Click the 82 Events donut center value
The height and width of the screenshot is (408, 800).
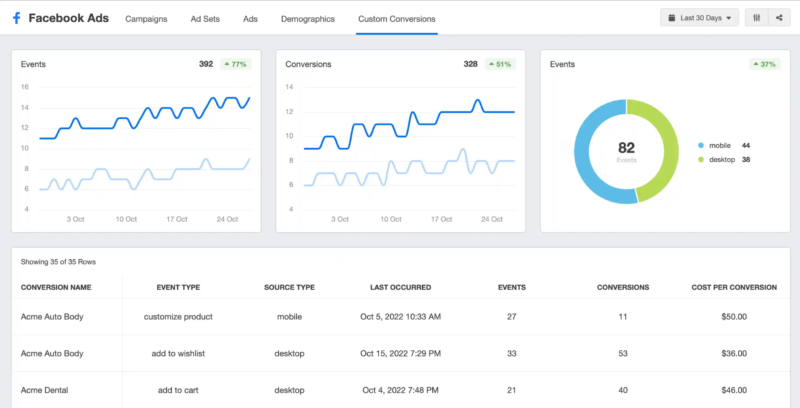pyautogui.click(x=626, y=148)
